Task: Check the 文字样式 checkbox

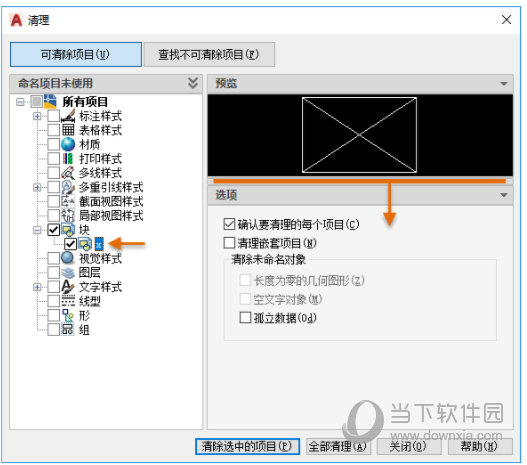Action: [53, 287]
